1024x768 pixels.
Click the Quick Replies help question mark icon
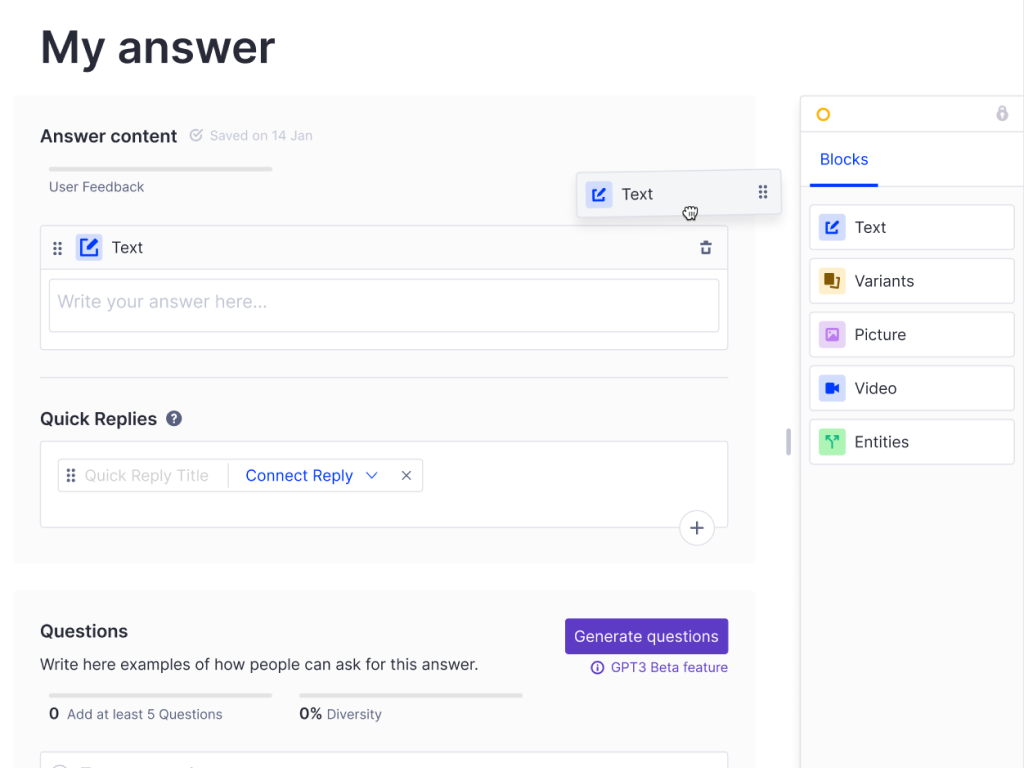[x=174, y=419]
